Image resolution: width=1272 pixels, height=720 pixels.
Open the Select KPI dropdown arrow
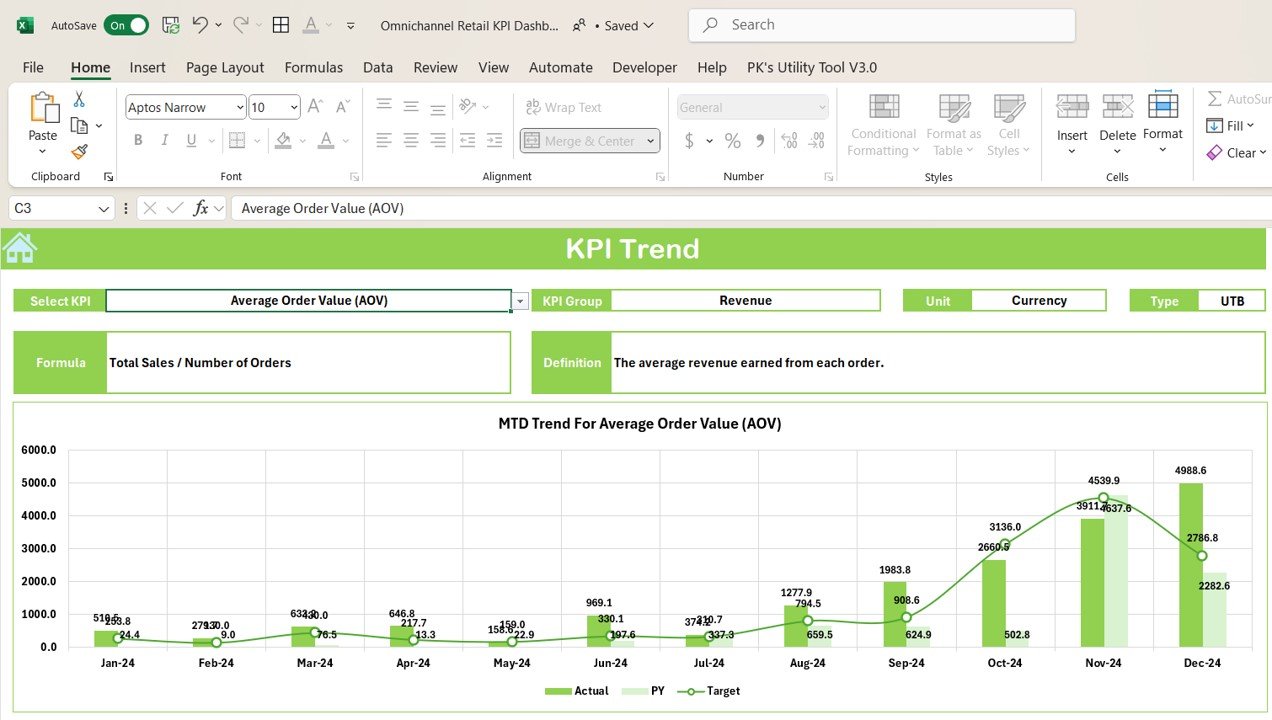click(520, 301)
